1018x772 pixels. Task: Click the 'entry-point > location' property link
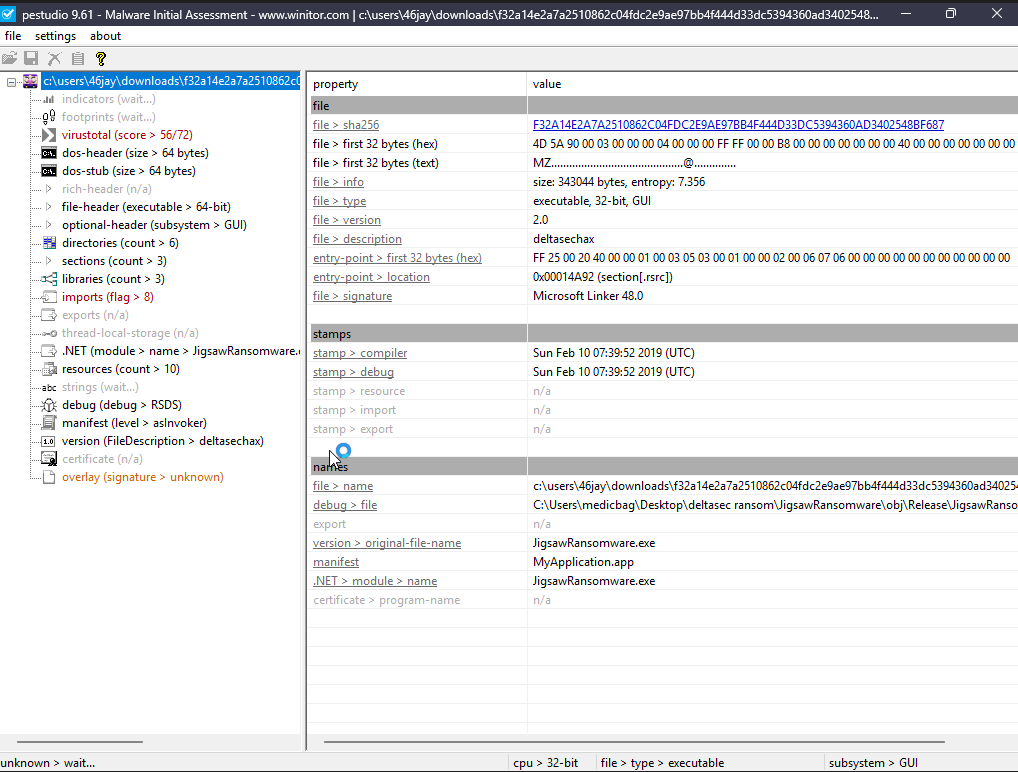pyautogui.click(x=371, y=277)
